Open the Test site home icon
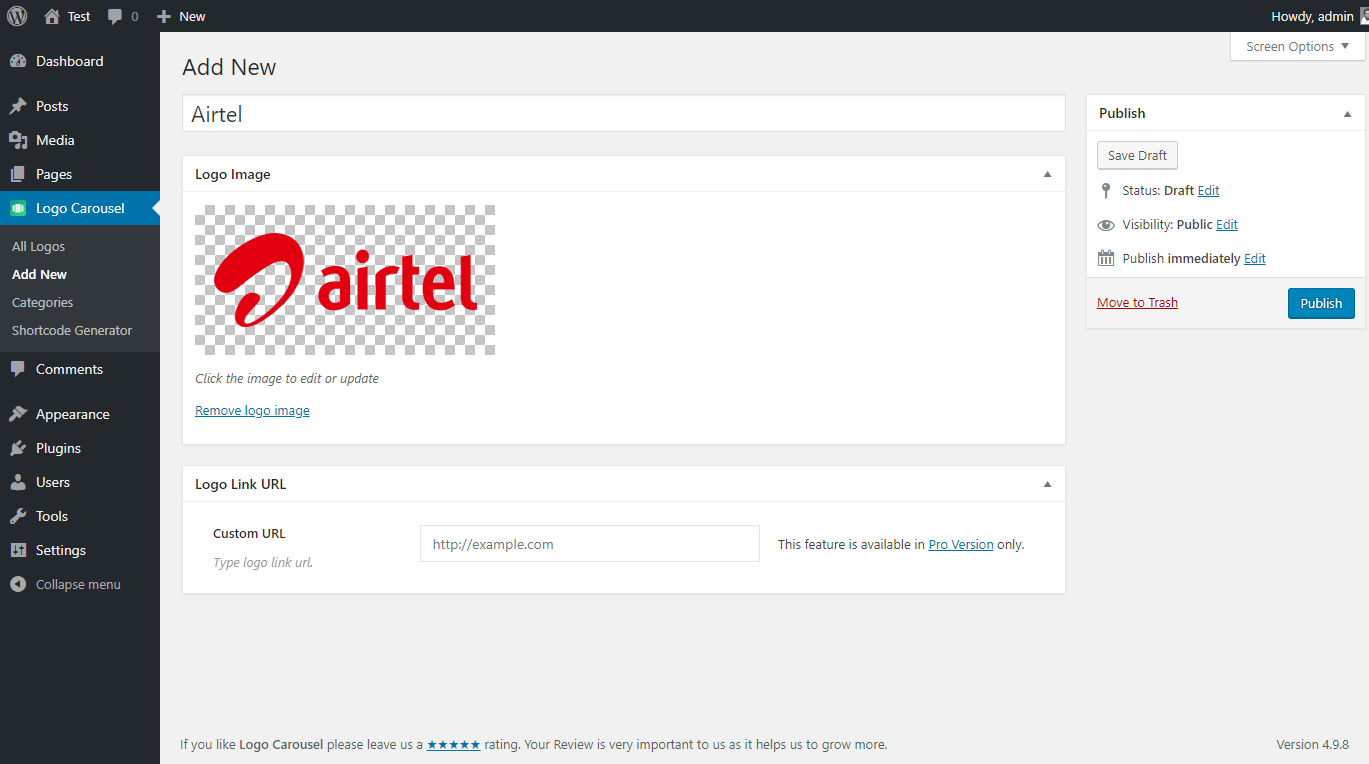This screenshot has width=1369, height=764. (x=52, y=16)
